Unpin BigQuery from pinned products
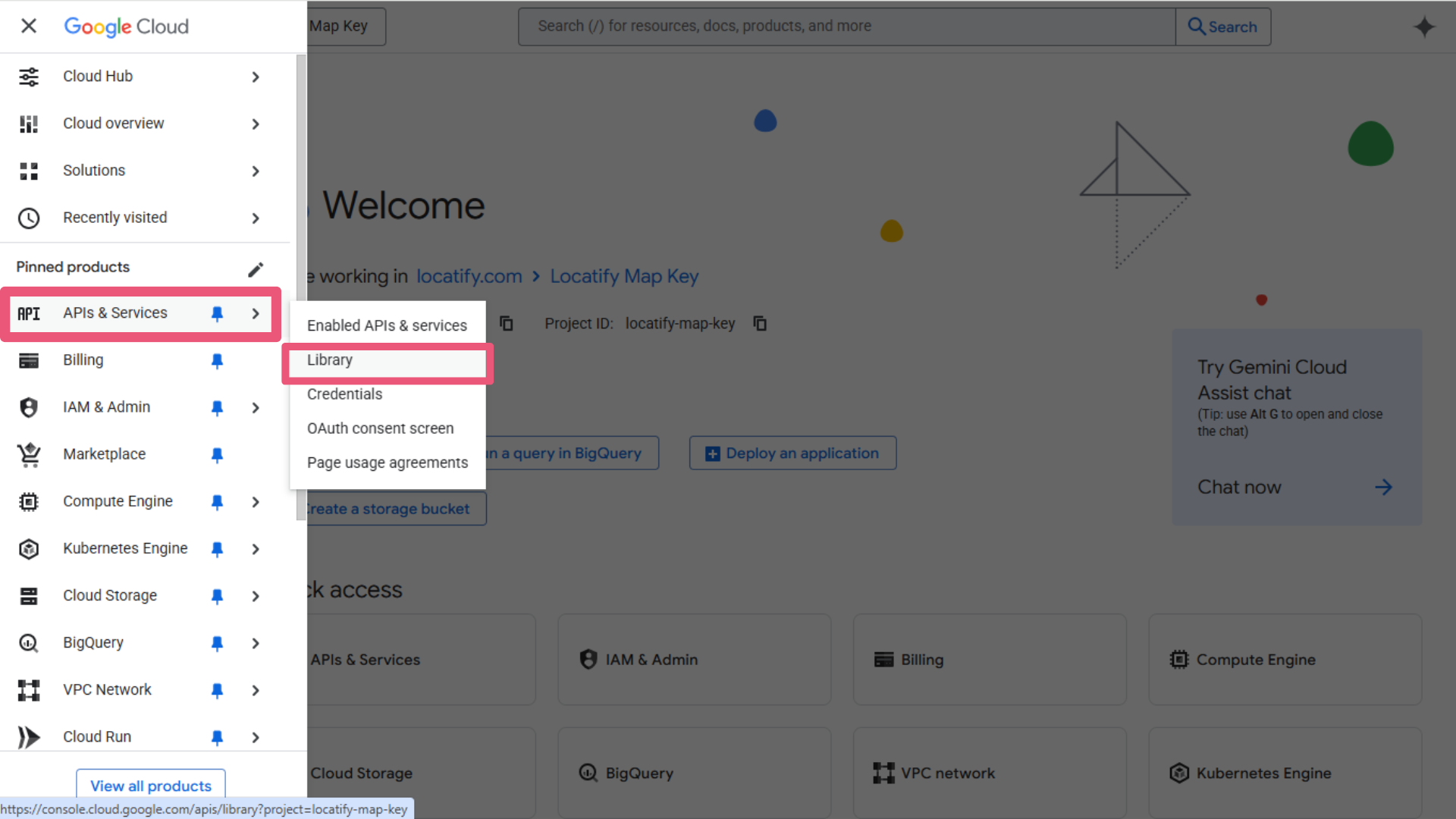Image resolution: width=1456 pixels, height=819 pixels. tap(217, 643)
